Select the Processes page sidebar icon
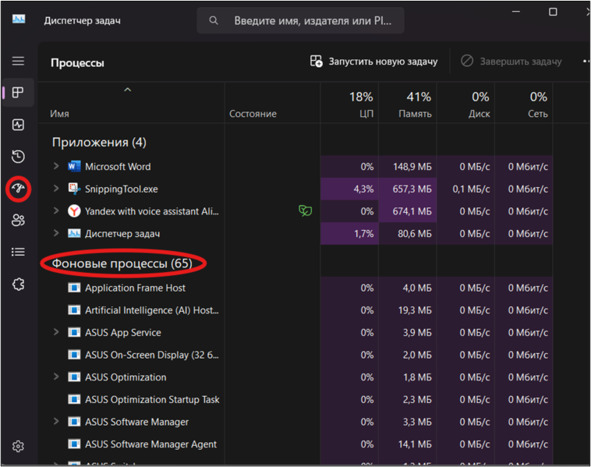Image resolution: width=591 pixels, height=467 pixels. (x=18, y=93)
